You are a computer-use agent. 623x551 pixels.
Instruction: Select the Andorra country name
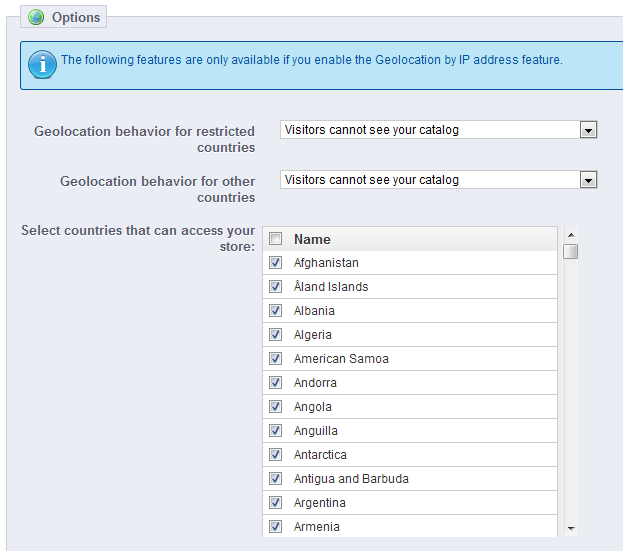click(315, 383)
